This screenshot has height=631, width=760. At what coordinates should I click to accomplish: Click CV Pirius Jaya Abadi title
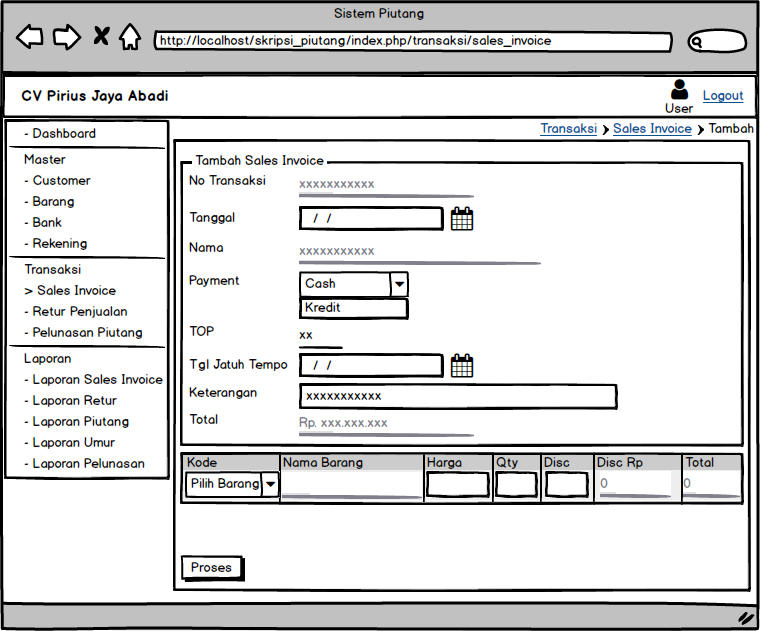tap(95, 95)
